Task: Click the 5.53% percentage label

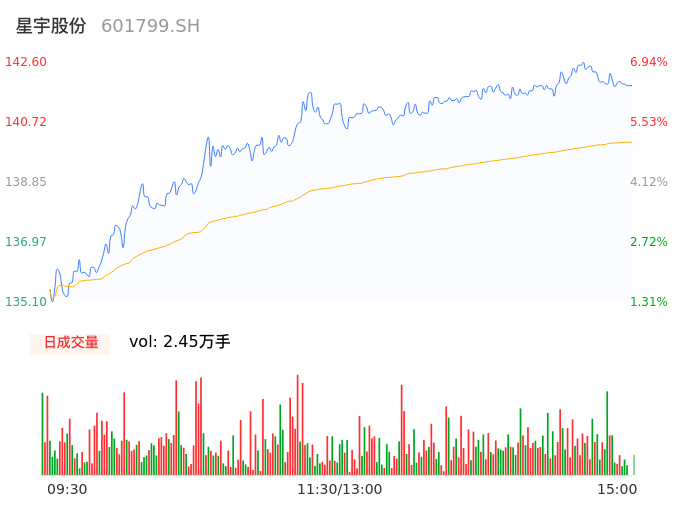Action: coord(648,122)
